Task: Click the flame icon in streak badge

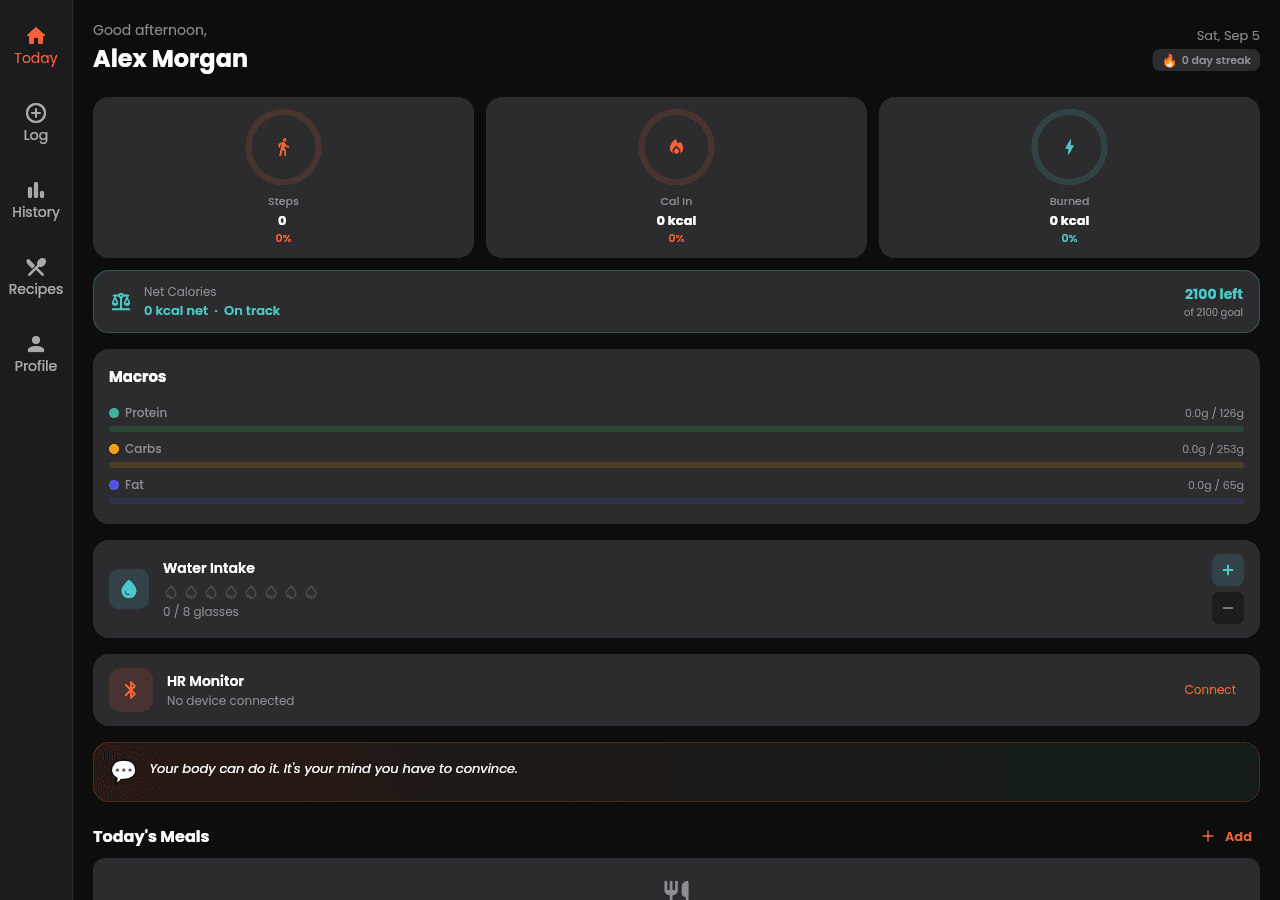Action: (1169, 61)
